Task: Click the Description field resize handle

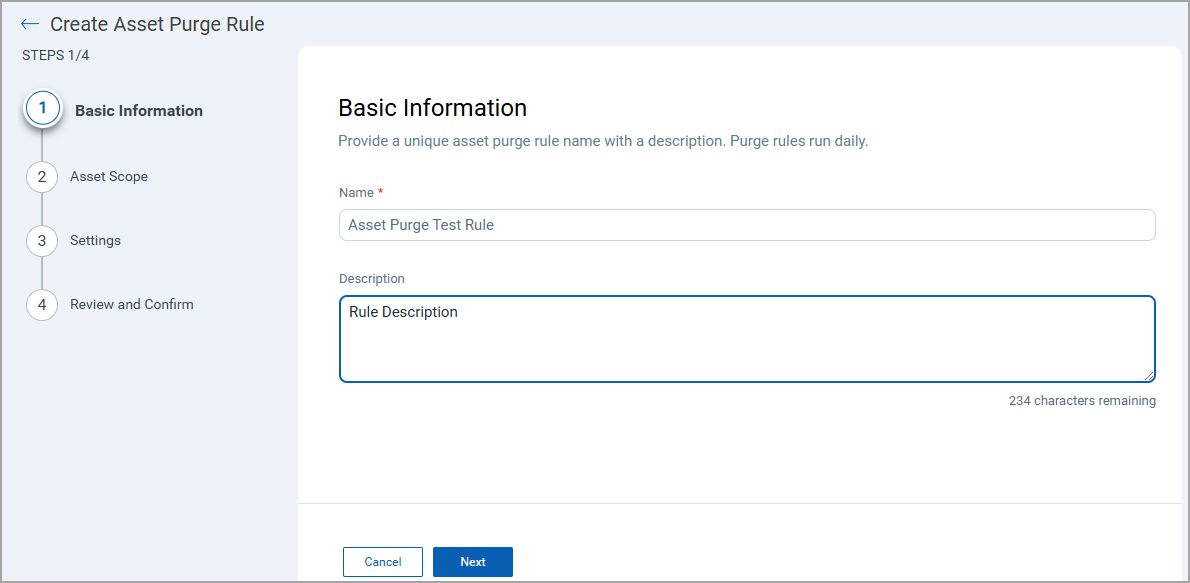Action: pos(1150,375)
